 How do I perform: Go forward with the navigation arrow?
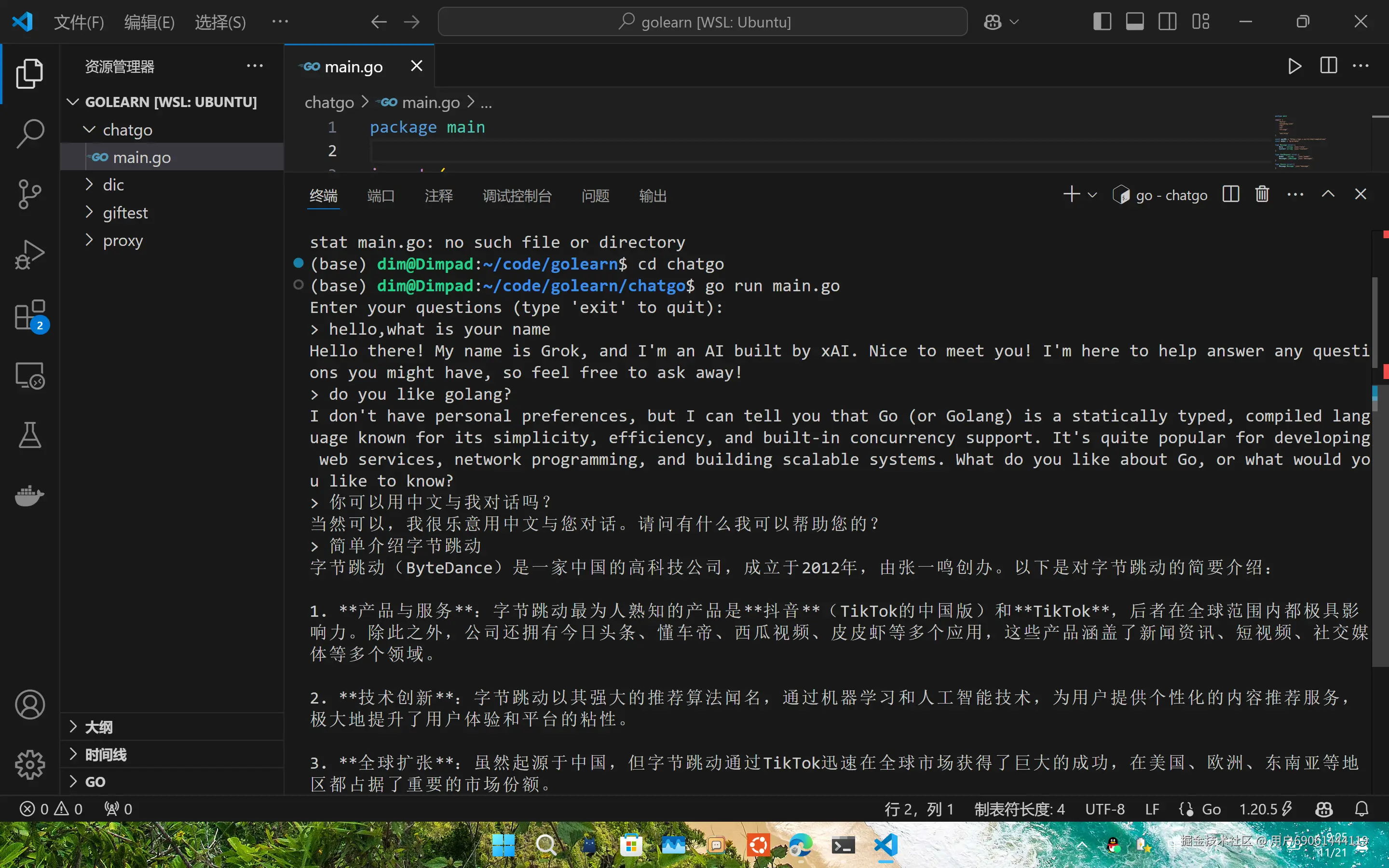pos(411,22)
